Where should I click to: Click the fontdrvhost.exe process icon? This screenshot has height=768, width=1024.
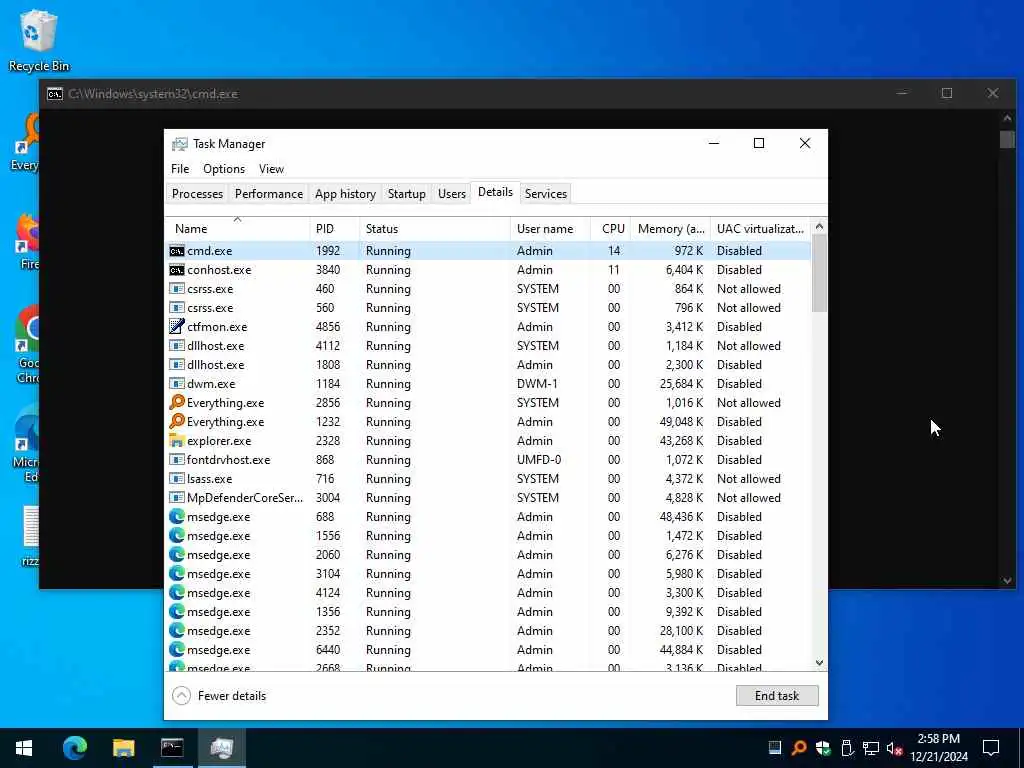coord(176,460)
